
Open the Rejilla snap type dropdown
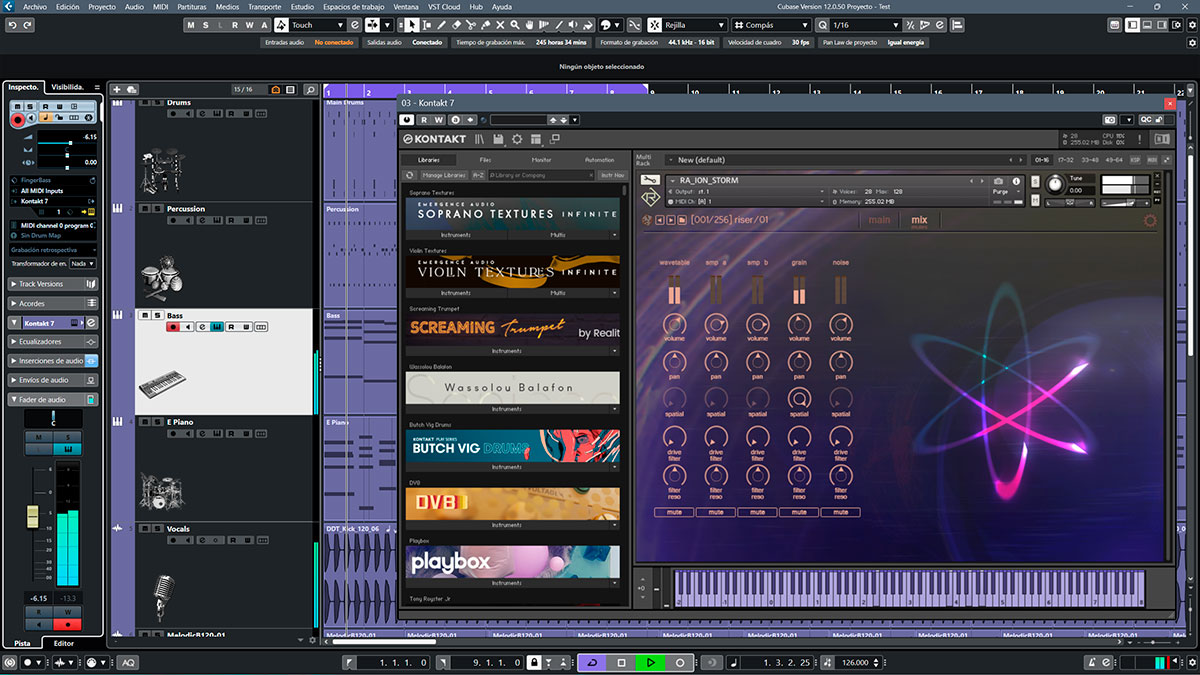point(695,25)
